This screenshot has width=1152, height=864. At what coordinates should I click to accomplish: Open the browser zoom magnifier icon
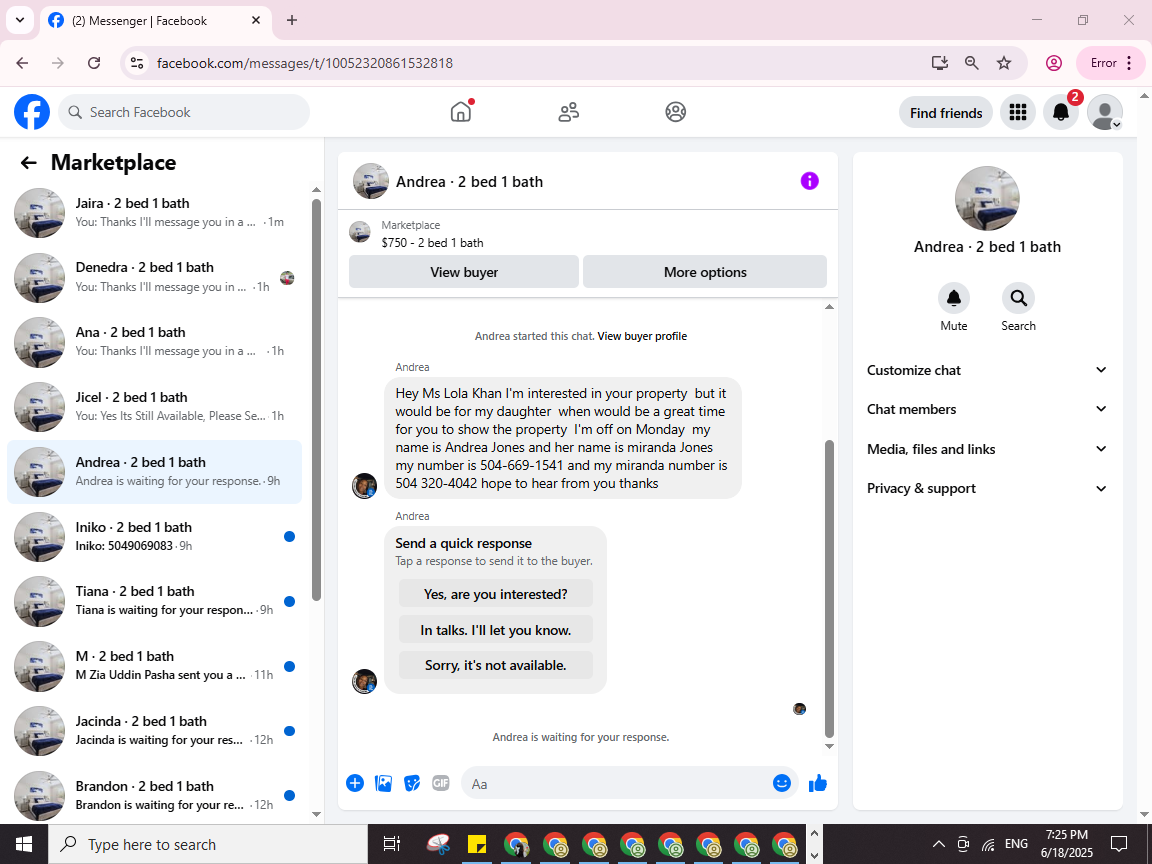(971, 63)
